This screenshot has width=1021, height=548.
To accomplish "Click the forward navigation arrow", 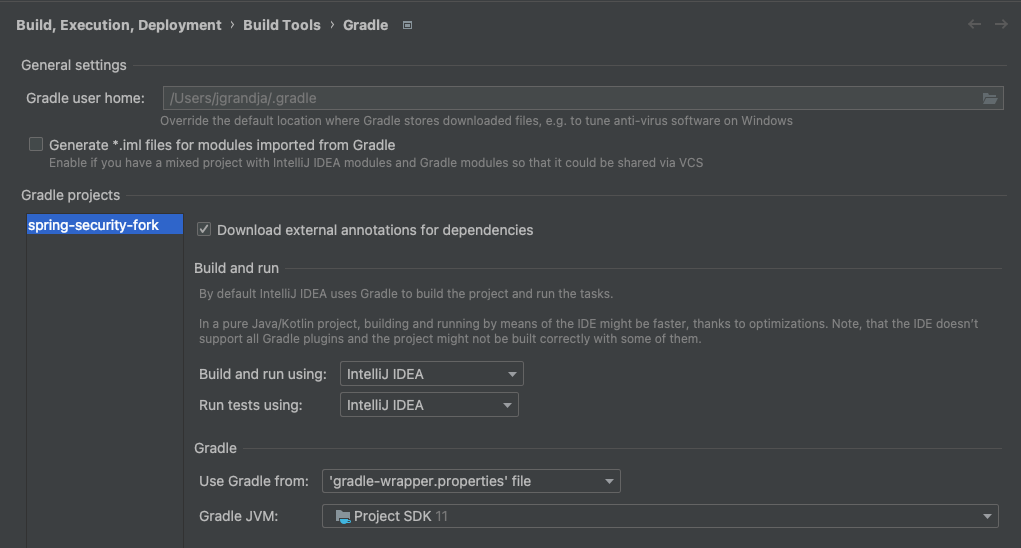I will coord(1000,25).
